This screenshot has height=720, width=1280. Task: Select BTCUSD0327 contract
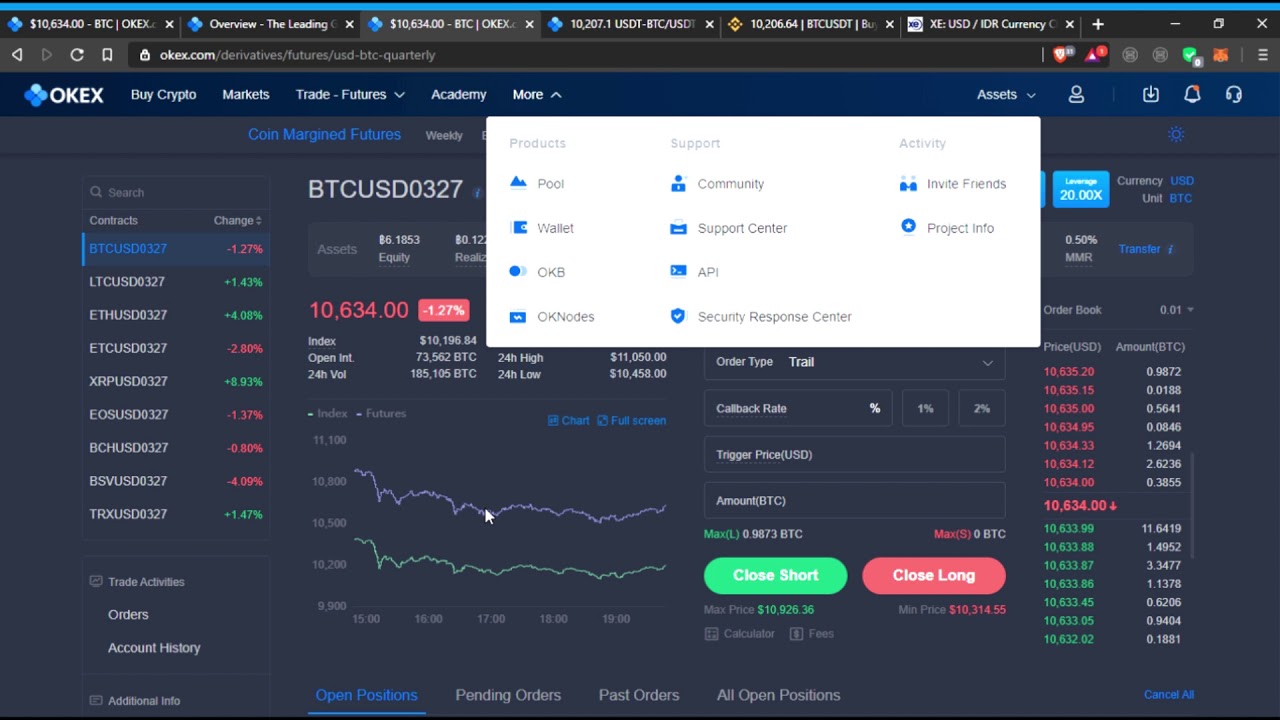click(175, 248)
